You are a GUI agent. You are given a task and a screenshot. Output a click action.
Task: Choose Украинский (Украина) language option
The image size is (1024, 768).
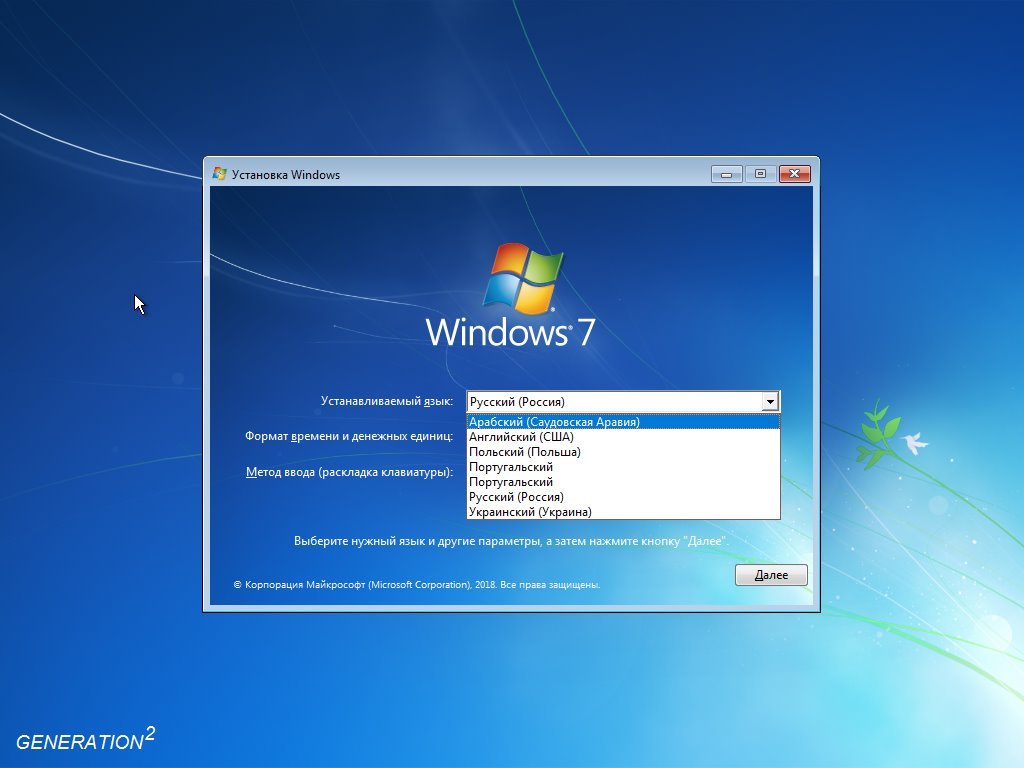click(623, 512)
